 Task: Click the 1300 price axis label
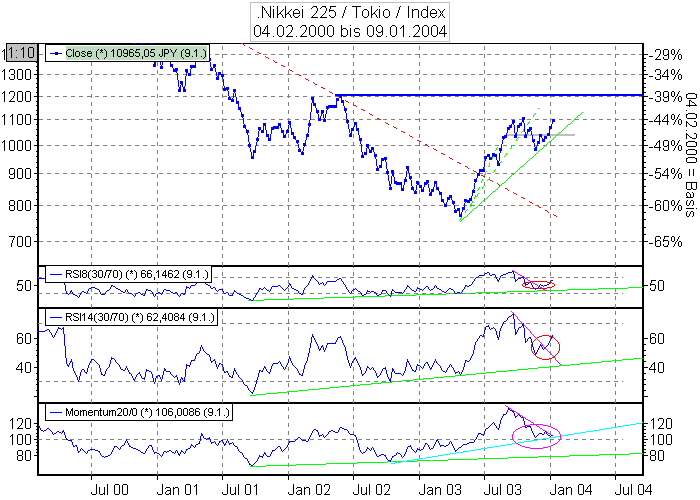pyautogui.click(x=16, y=74)
